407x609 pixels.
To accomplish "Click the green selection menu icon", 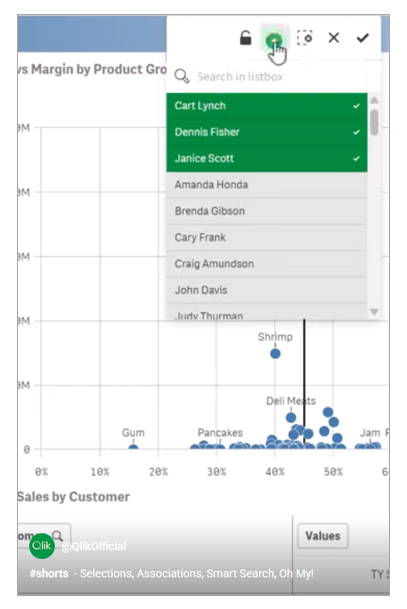I will click(274, 39).
